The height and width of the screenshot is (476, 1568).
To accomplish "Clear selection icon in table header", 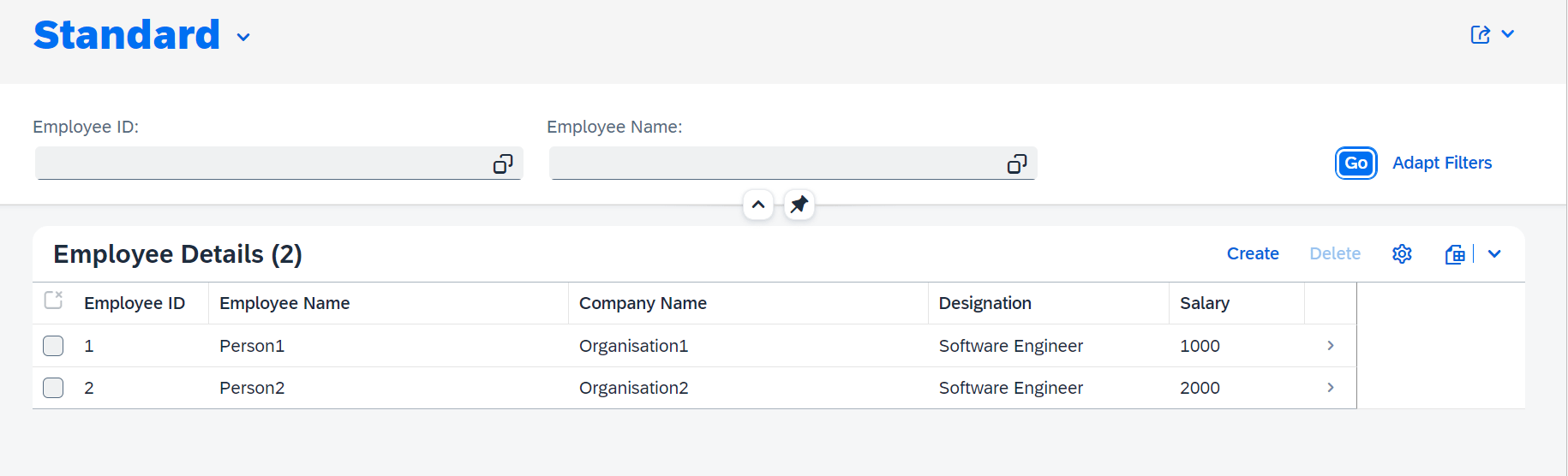I will 53,300.
